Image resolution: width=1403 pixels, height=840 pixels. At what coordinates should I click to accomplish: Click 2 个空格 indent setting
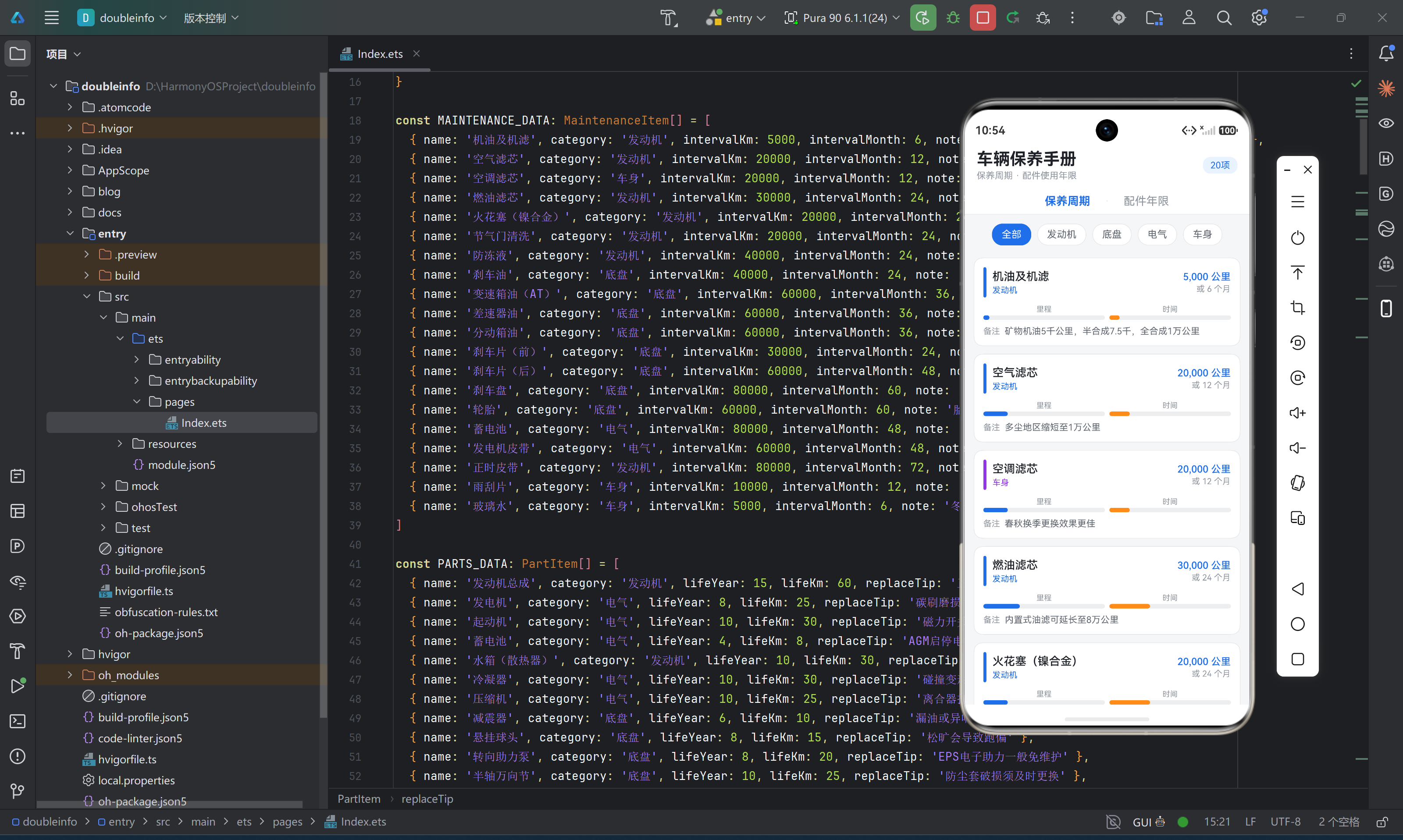pos(1339,822)
